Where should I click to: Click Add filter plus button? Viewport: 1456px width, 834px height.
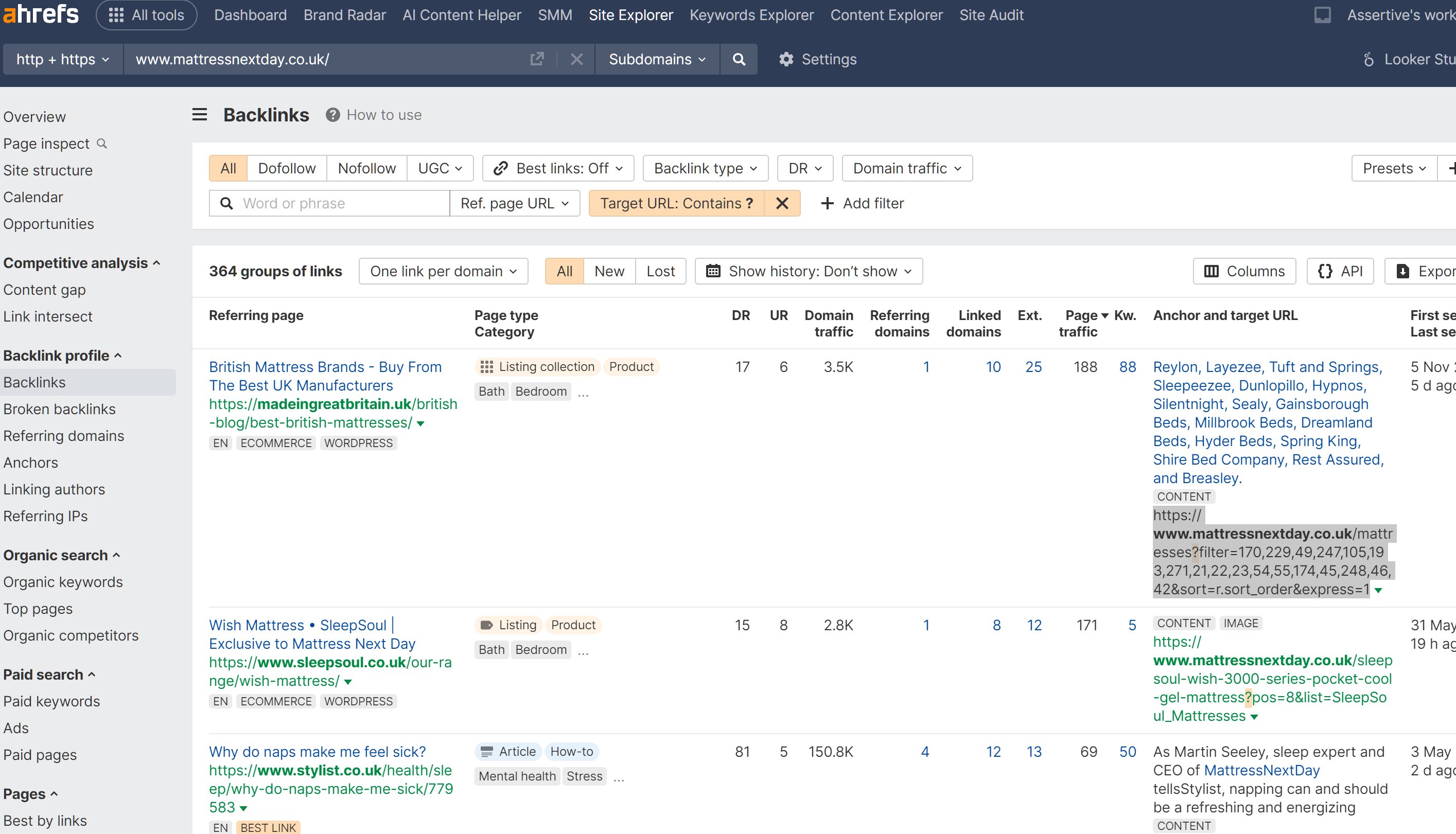point(863,203)
